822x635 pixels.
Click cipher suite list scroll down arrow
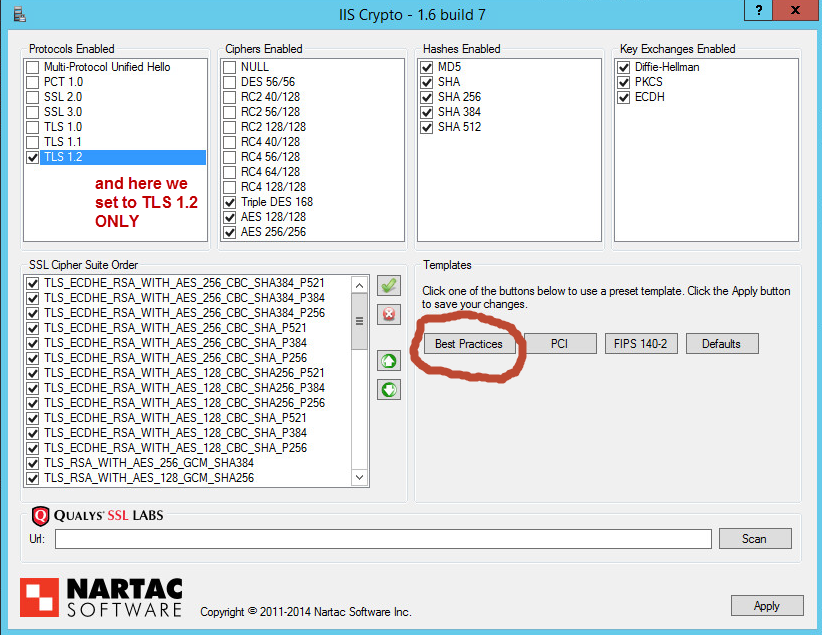pos(359,477)
